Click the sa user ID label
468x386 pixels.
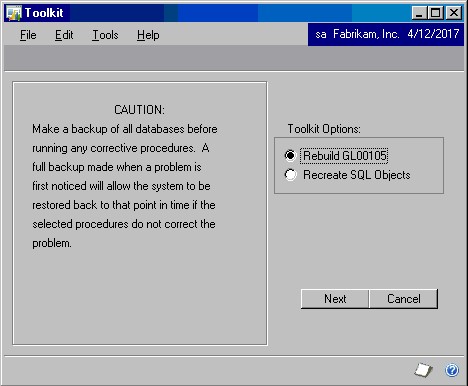tap(321, 34)
